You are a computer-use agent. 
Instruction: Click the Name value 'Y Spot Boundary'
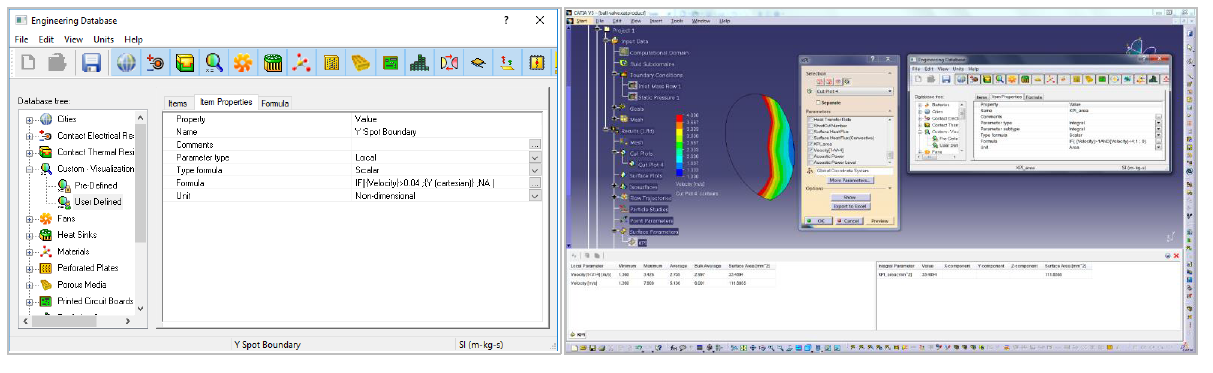click(385, 132)
